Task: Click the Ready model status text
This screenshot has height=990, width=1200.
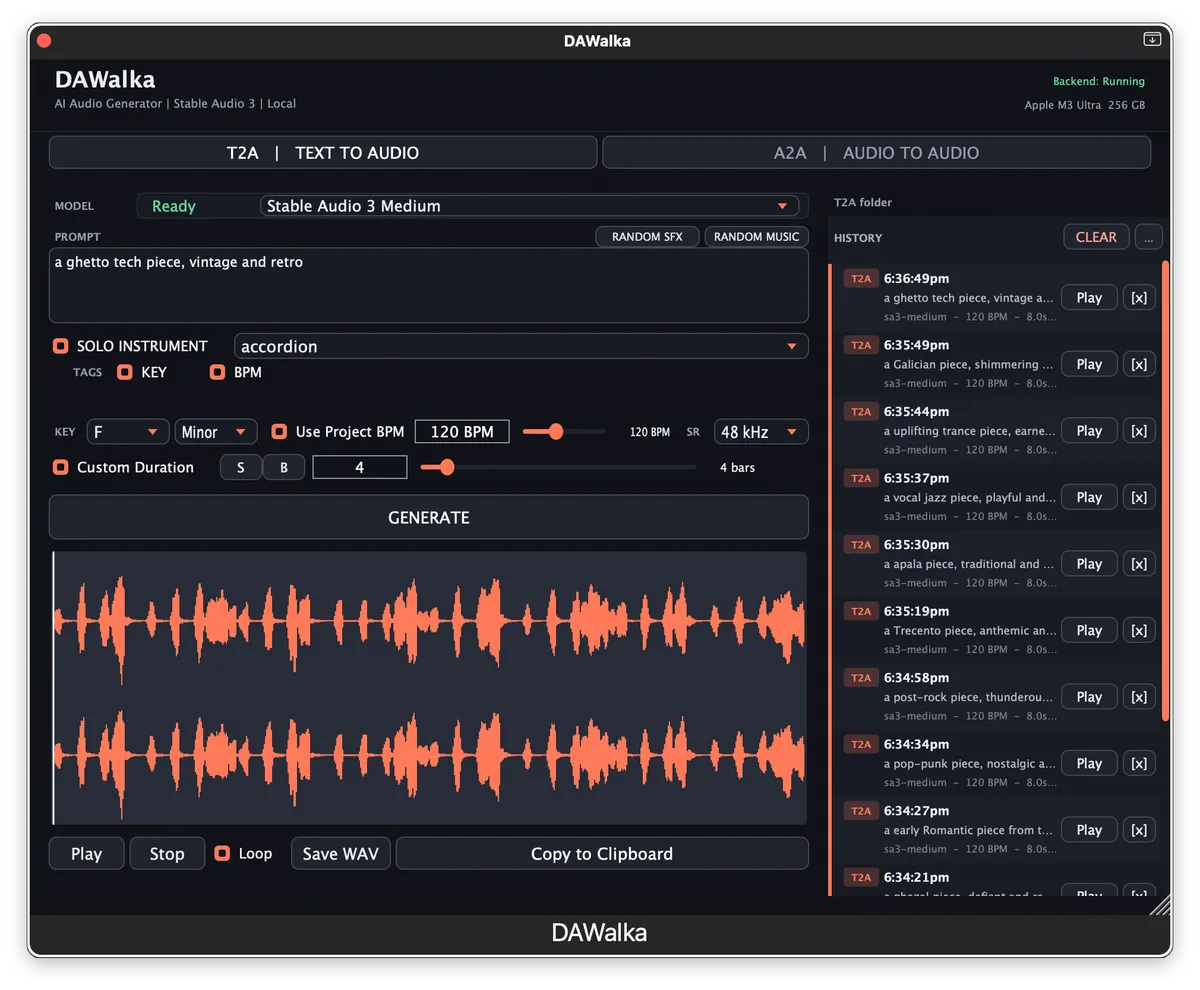Action: coord(174,206)
